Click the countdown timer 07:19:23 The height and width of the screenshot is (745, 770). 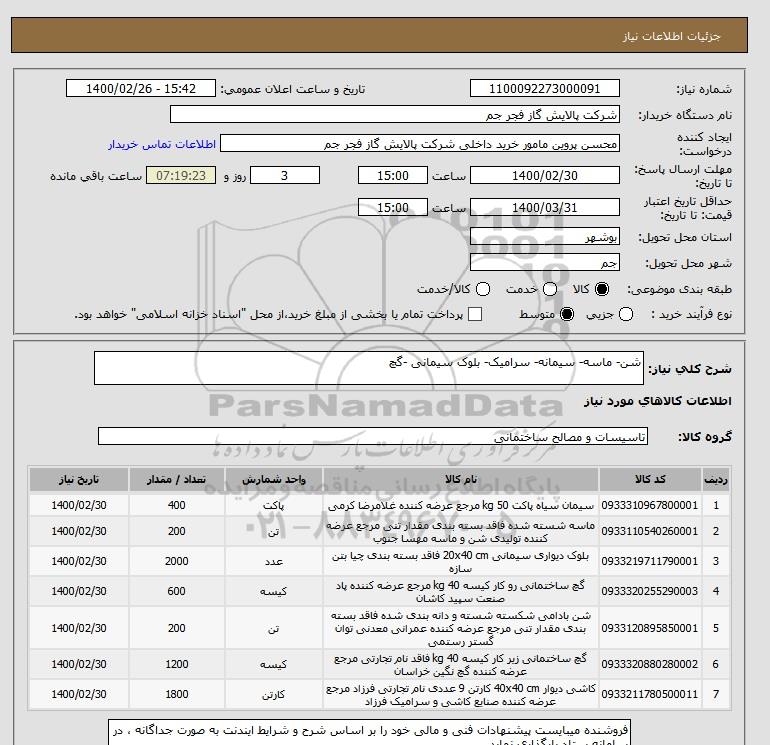coord(181,175)
